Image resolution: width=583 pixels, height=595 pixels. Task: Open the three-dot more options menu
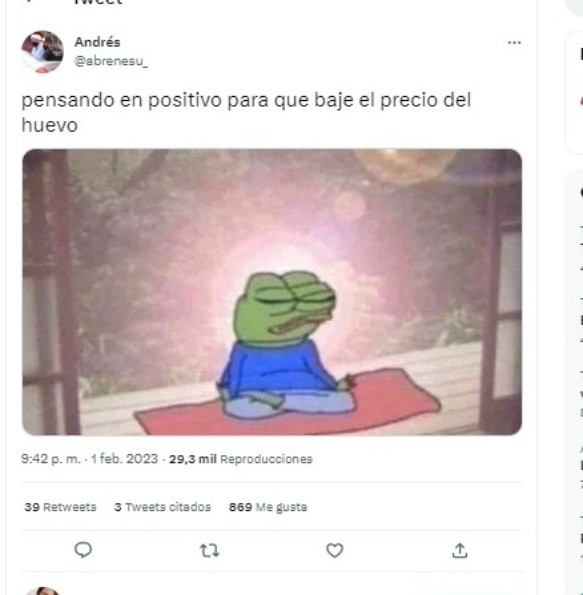click(514, 42)
